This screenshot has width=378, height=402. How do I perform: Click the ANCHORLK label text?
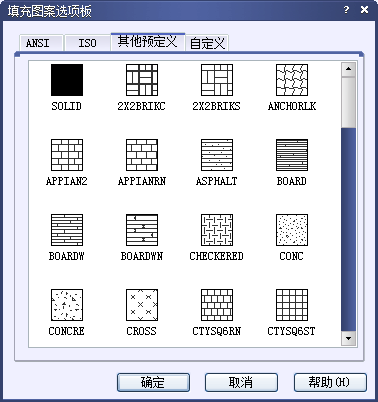click(292, 106)
